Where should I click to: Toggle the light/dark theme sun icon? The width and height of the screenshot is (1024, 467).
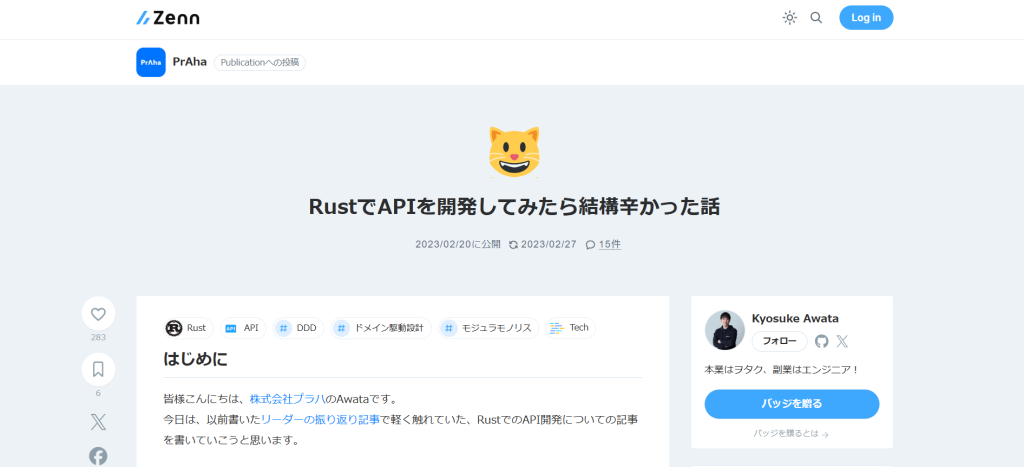789,18
